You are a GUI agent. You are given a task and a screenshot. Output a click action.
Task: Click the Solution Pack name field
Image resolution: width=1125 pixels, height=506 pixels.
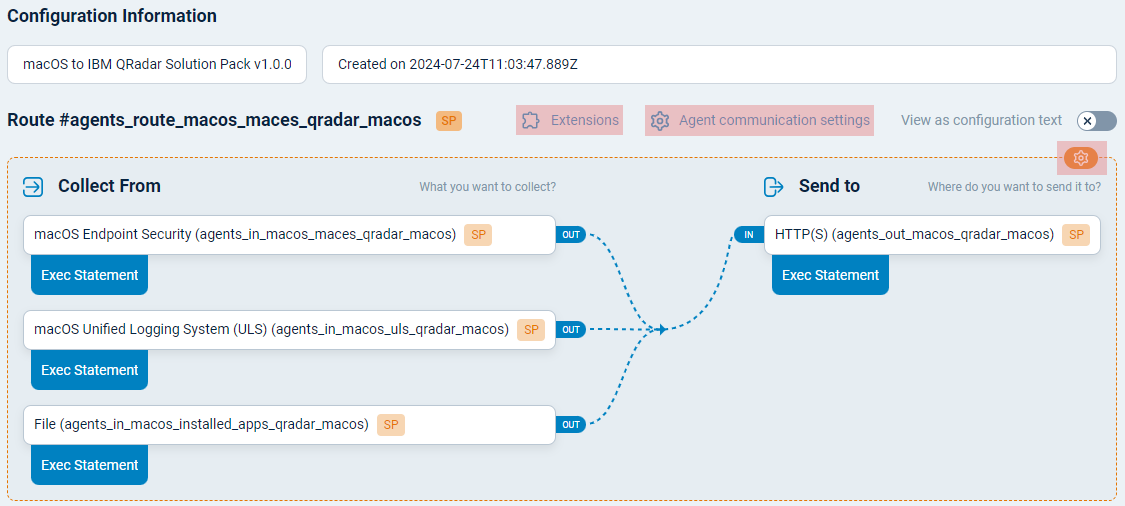(158, 64)
